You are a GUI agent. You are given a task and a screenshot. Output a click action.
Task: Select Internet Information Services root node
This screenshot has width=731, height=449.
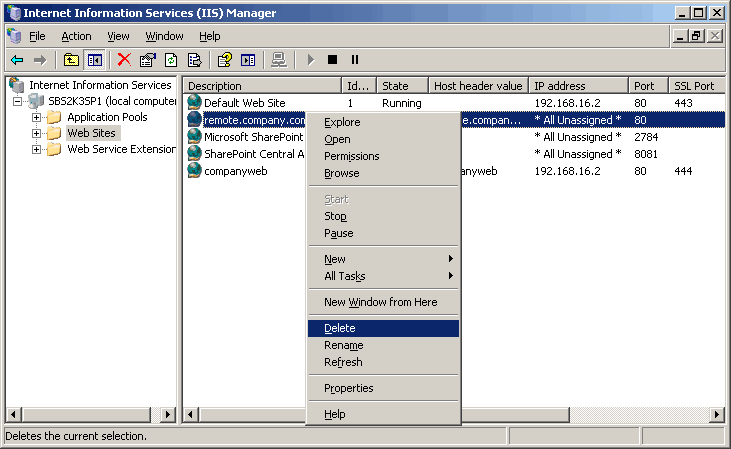click(x=100, y=85)
